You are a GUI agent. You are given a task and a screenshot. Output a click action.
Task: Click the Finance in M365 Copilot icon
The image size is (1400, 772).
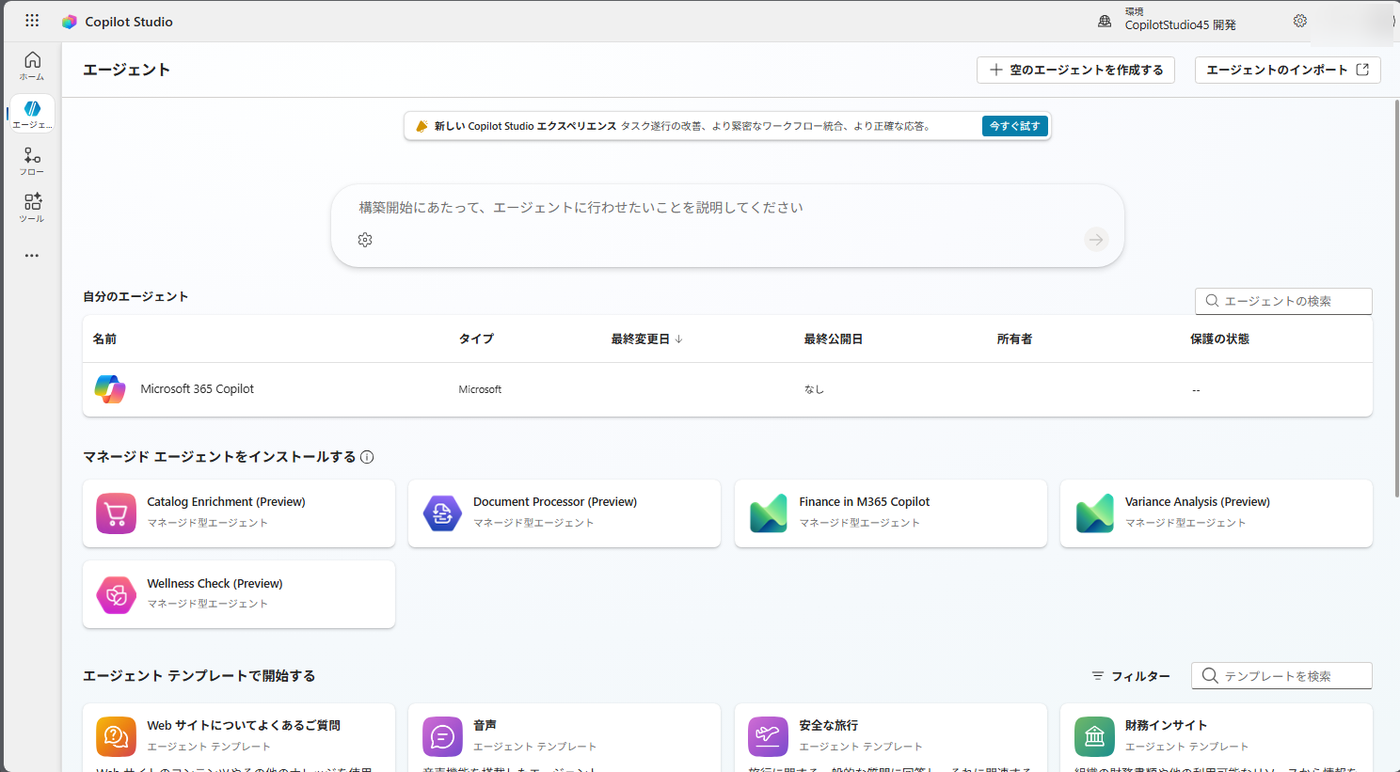[x=768, y=513]
